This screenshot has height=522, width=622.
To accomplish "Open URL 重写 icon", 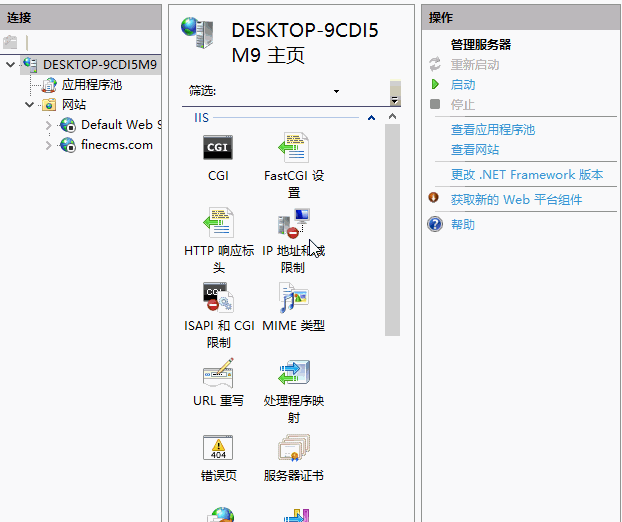I will tap(218, 373).
